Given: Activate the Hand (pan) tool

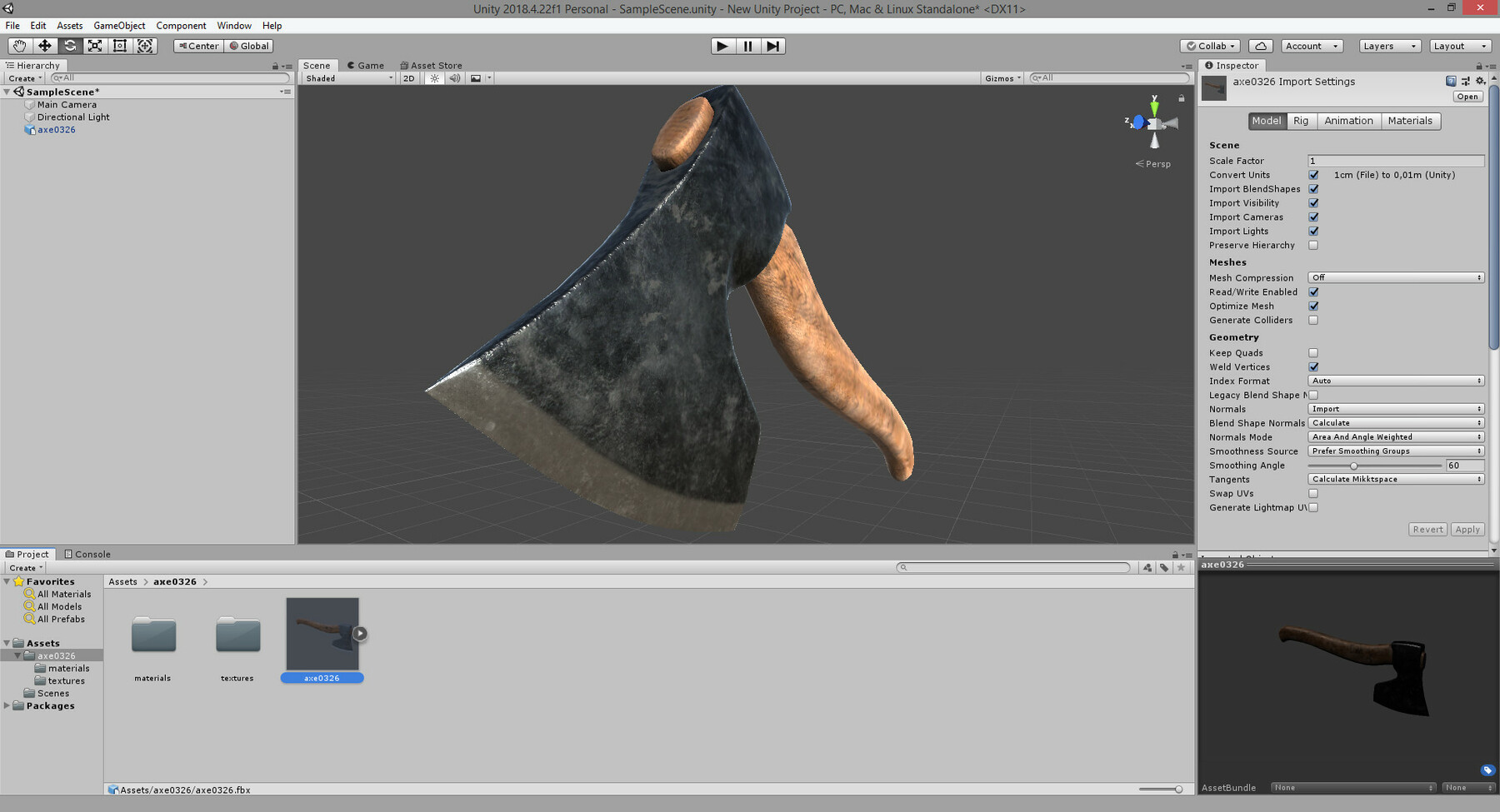Looking at the screenshot, I should tap(20, 46).
